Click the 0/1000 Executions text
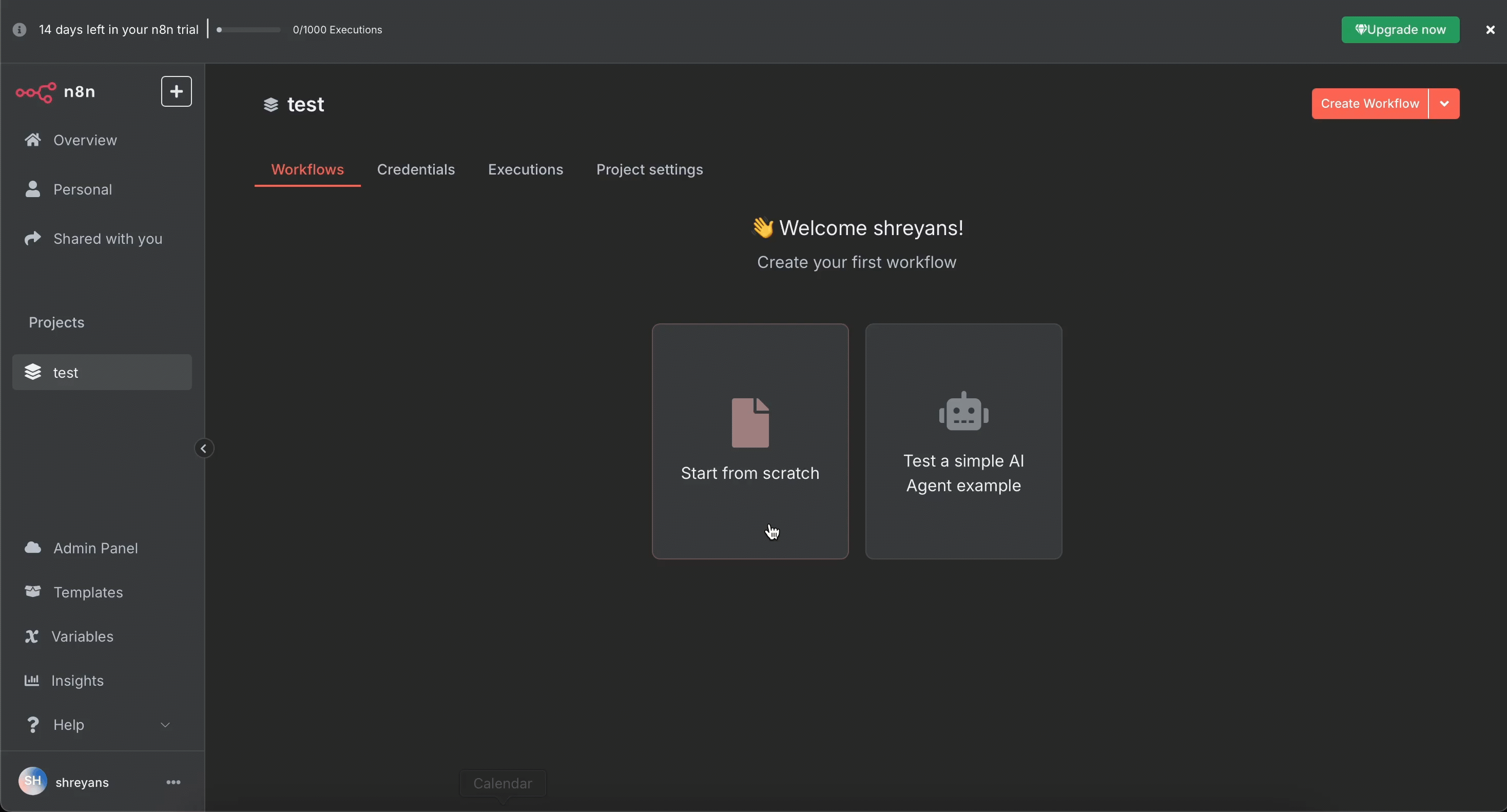1507x812 pixels. 338,30
